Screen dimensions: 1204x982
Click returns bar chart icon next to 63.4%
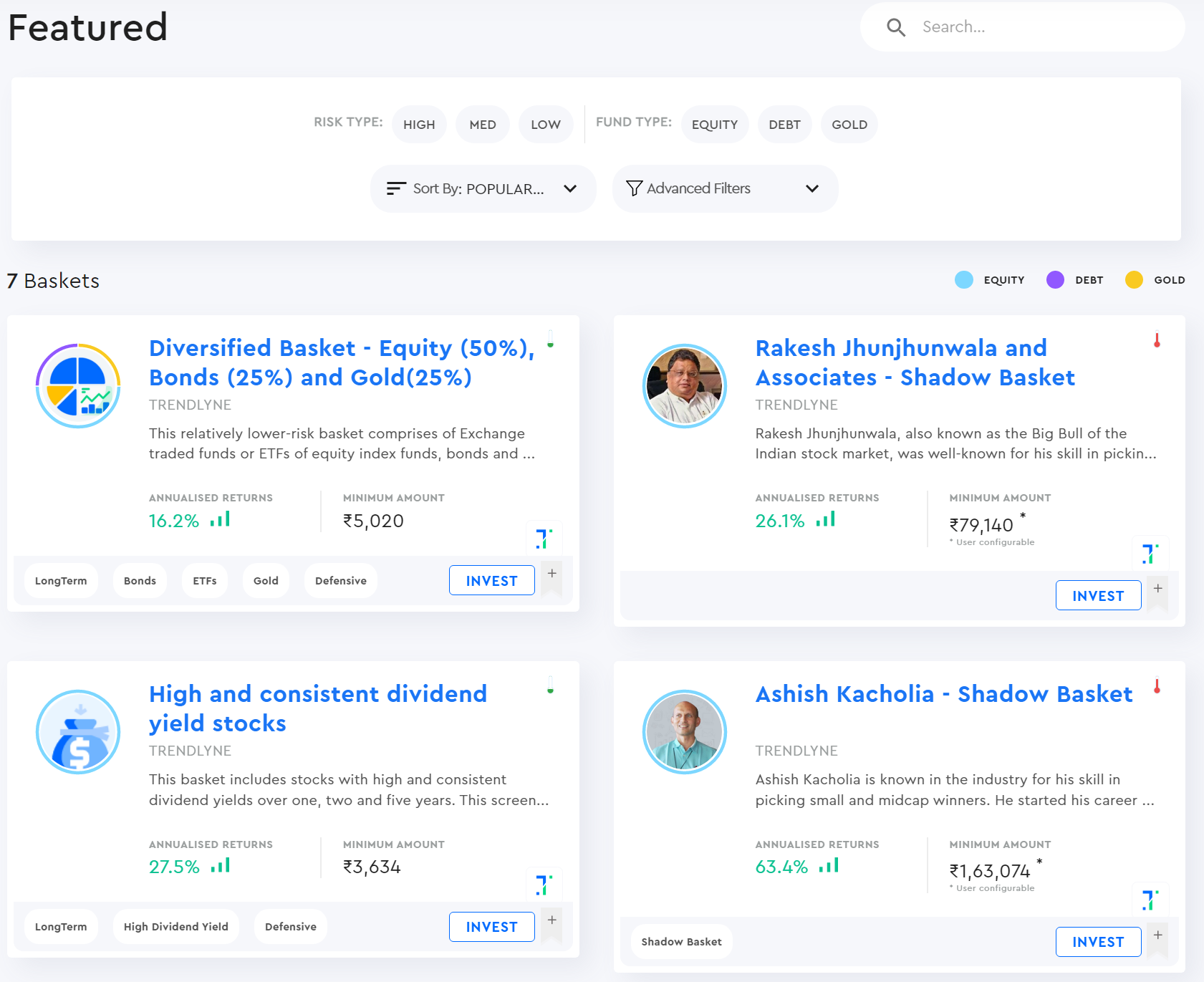click(x=829, y=865)
